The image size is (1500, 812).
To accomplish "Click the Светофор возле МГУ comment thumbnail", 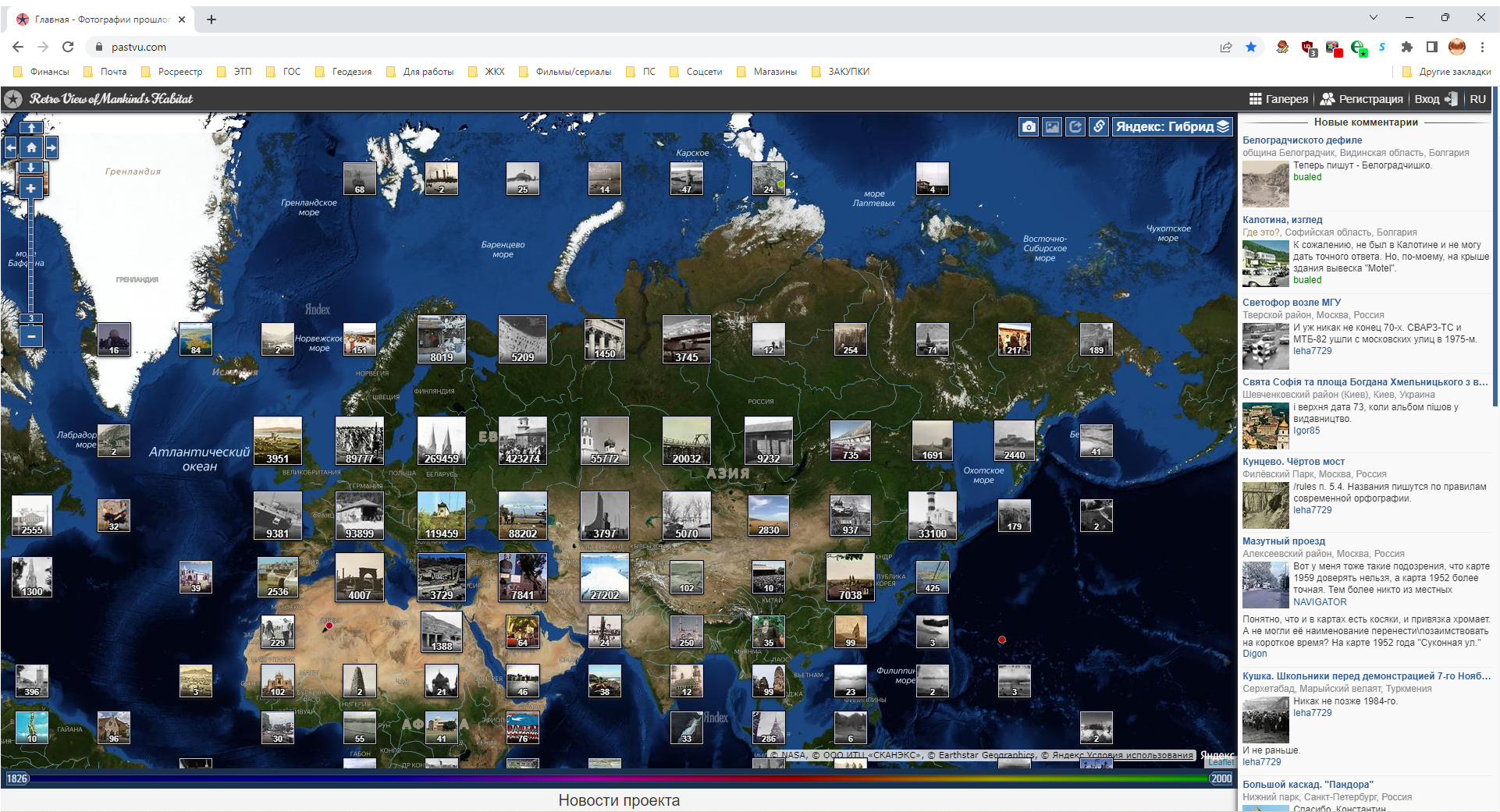I will click(1265, 346).
